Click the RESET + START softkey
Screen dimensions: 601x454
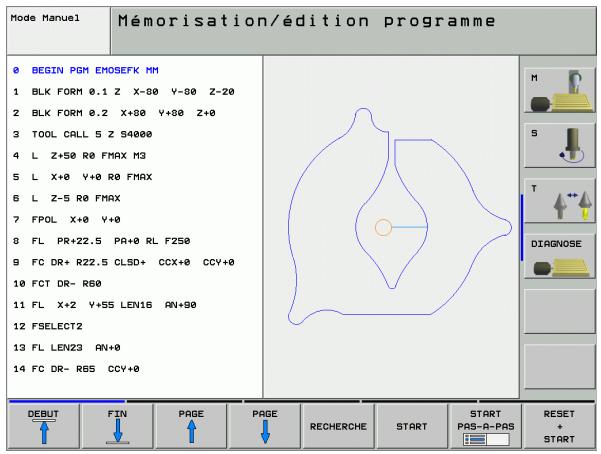[x=559, y=426]
